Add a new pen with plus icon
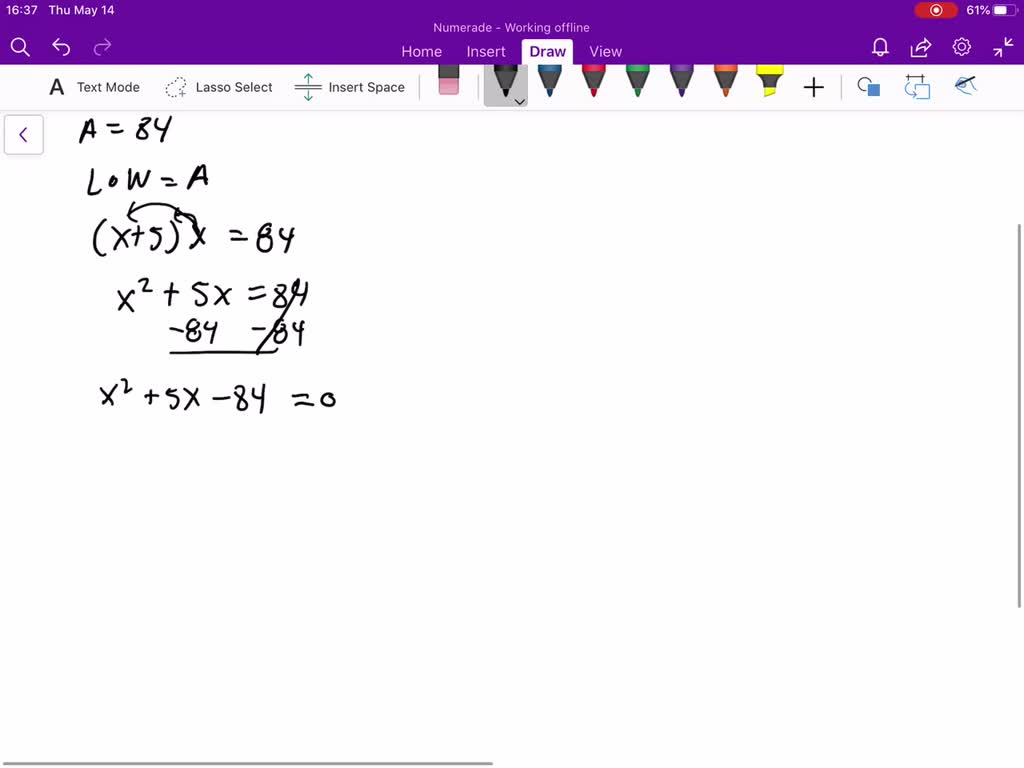Screen dimensions: 1024x768 click(x=814, y=87)
